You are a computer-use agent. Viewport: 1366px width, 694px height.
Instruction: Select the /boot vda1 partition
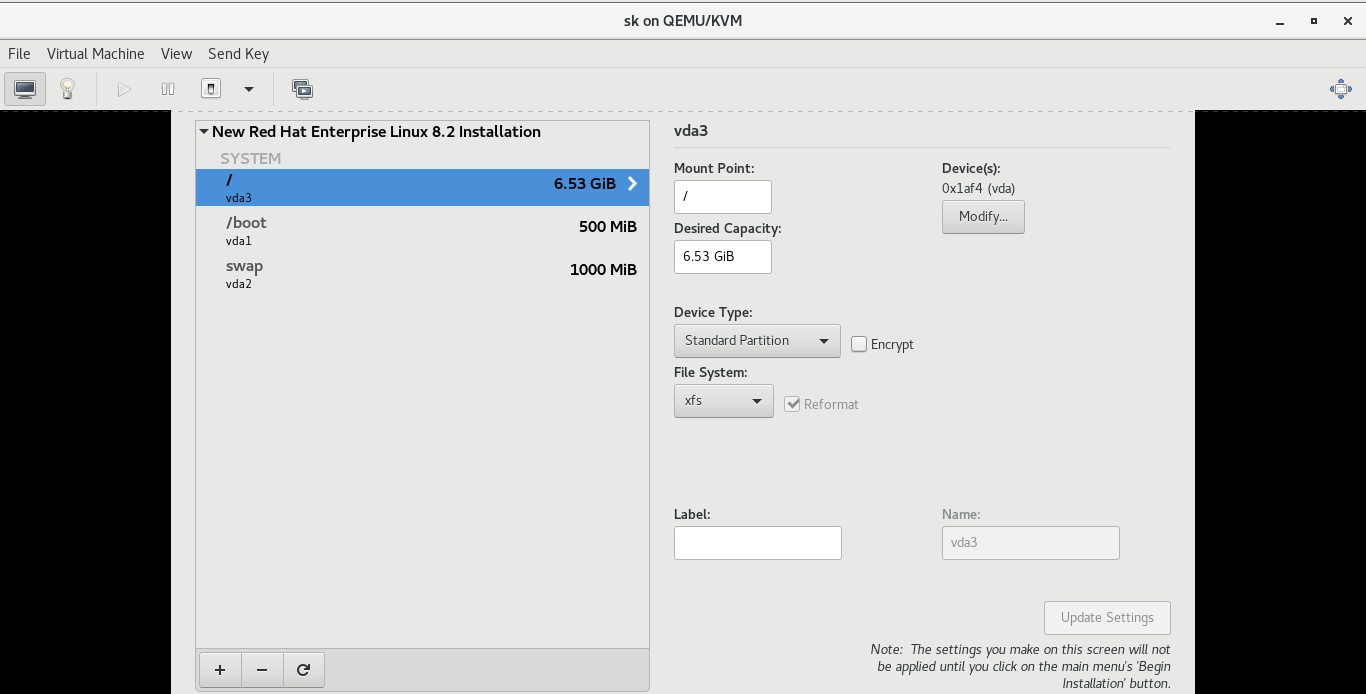pos(422,231)
